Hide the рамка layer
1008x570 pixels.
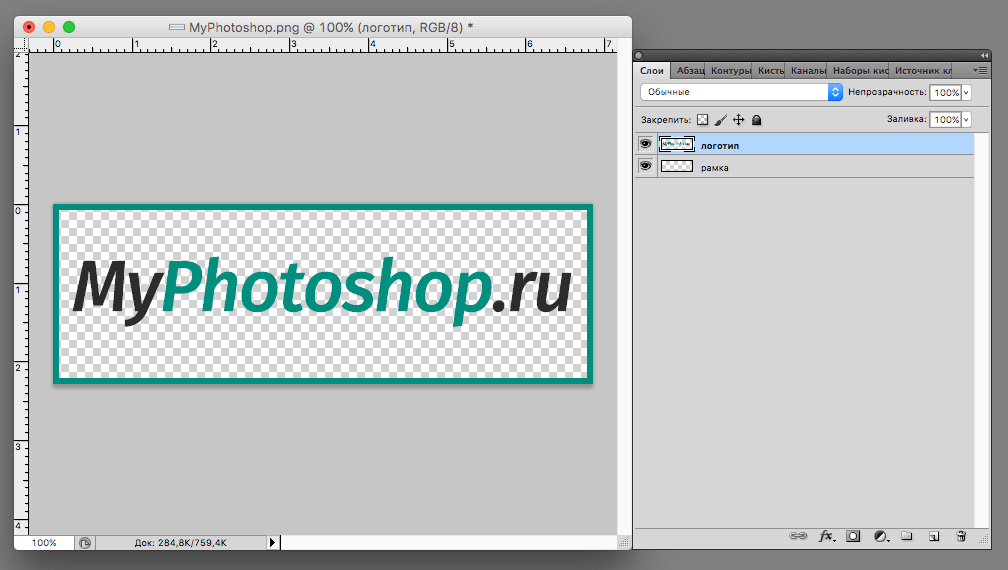[x=645, y=167]
